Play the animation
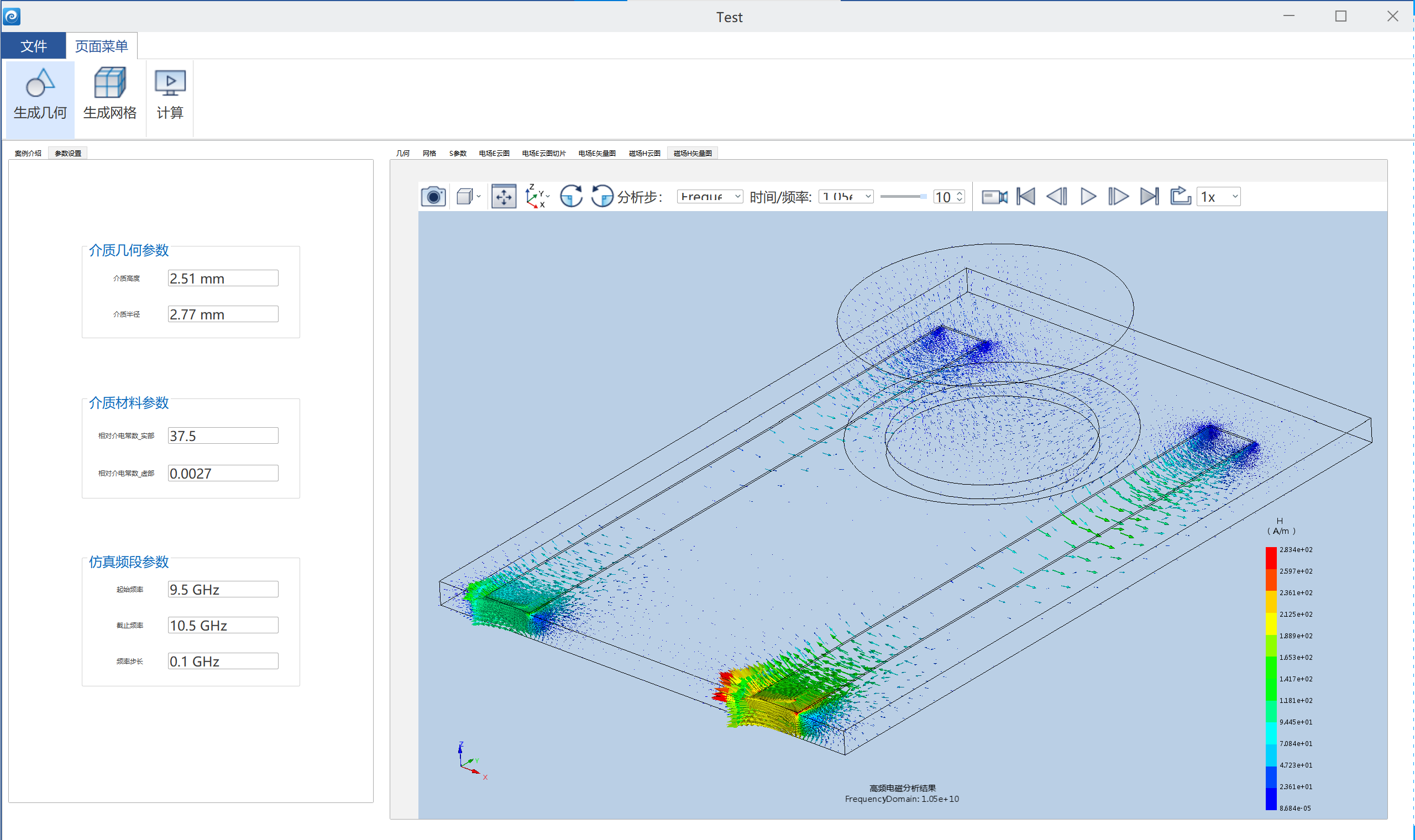Image resolution: width=1415 pixels, height=840 pixels. pyautogui.click(x=1088, y=196)
